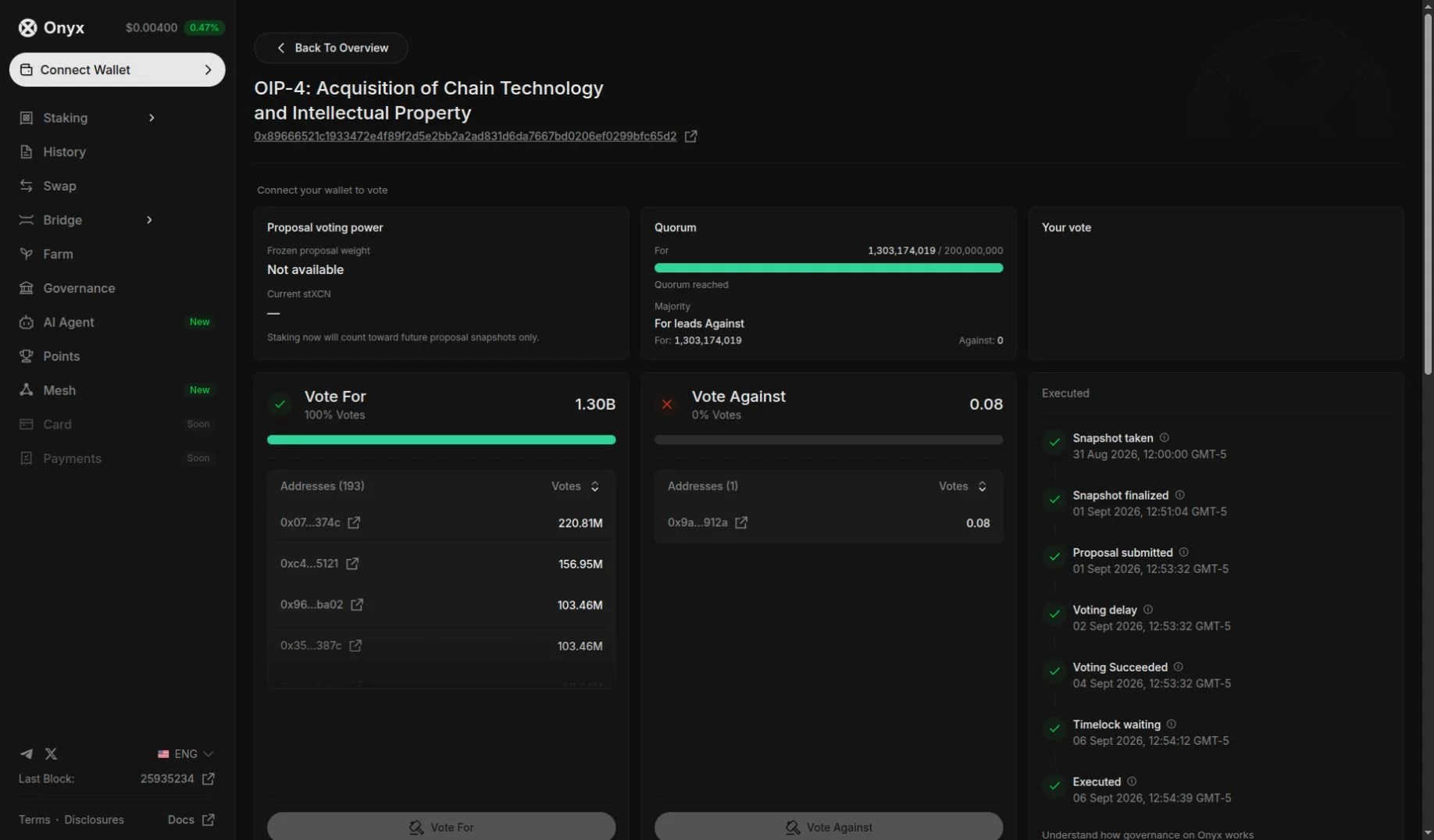Open Last Block explorer link icon
The width and height of the screenshot is (1434, 840).
pos(209,778)
